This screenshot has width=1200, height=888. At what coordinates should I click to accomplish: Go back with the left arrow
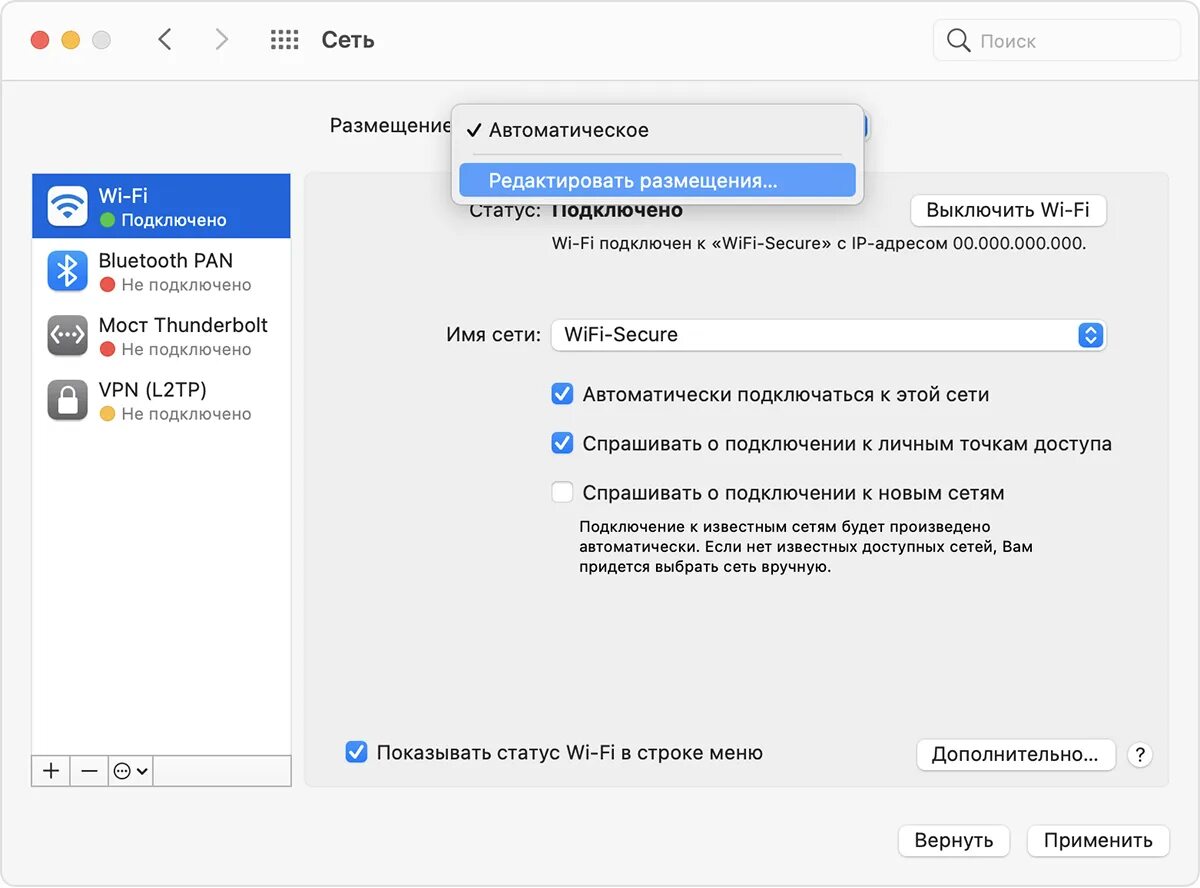(x=166, y=40)
